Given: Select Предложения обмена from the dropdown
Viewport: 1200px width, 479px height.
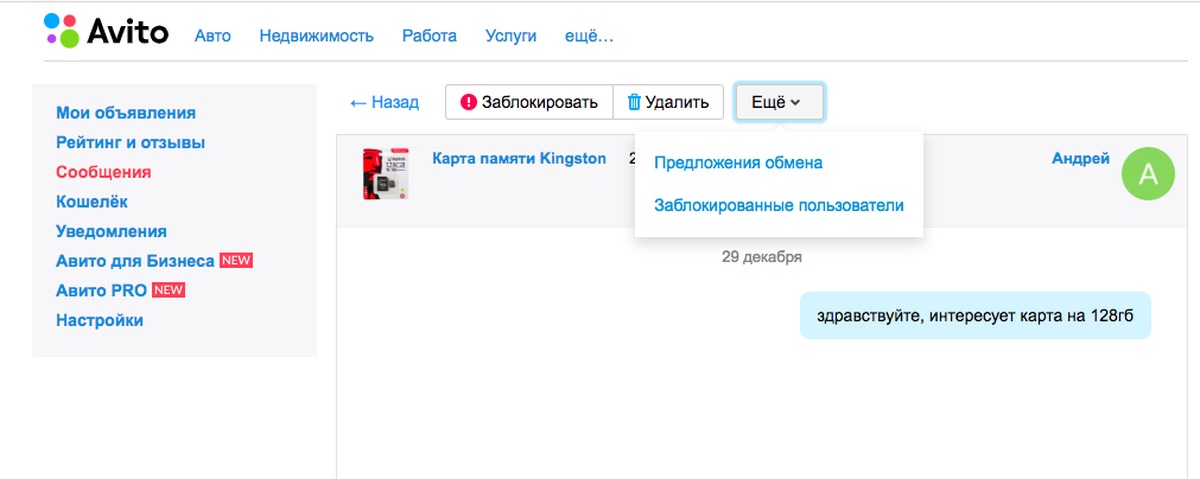Looking at the screenshot, I should pyautogui.click(x=738, y=163).
